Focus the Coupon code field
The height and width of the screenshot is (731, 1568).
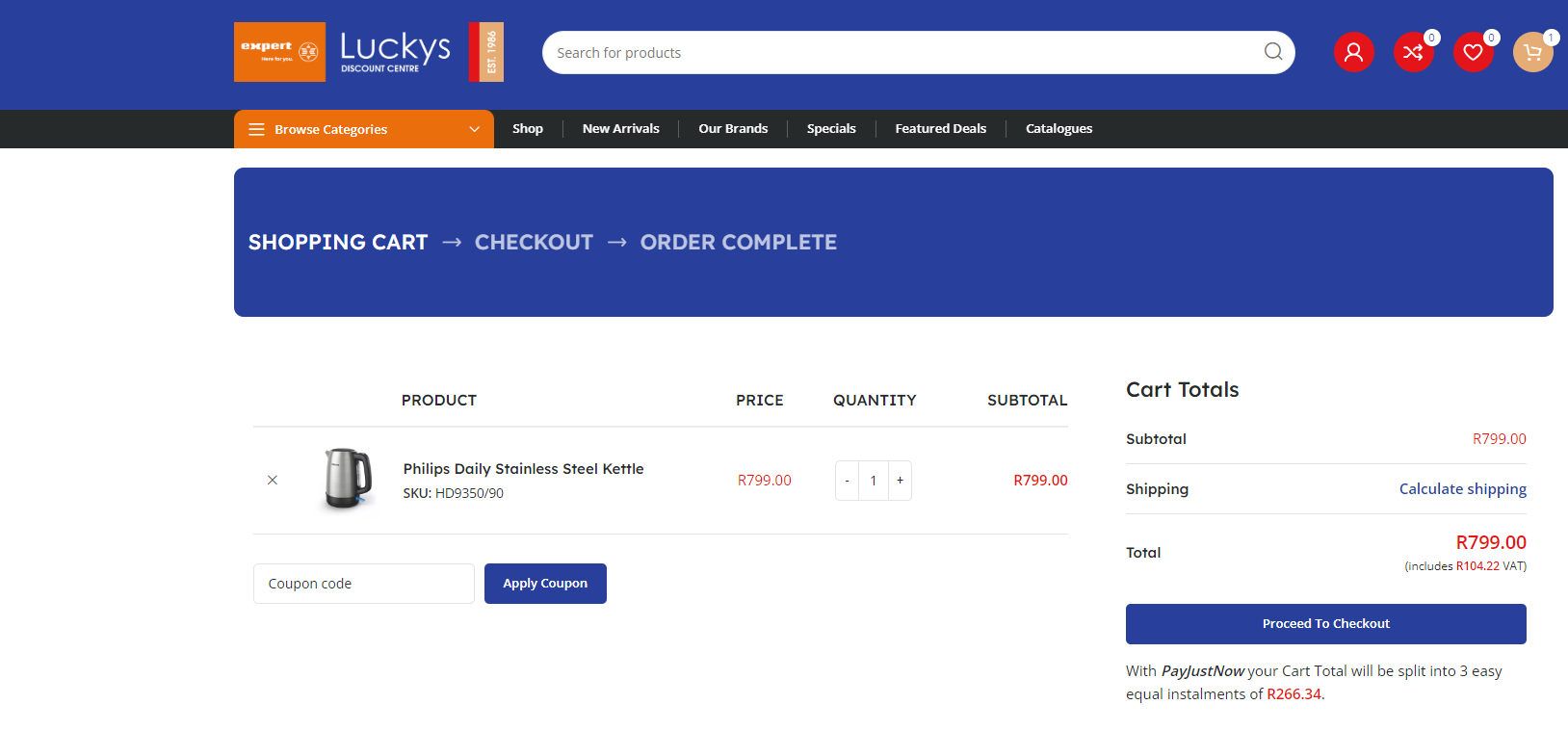[x=364, y=584]
